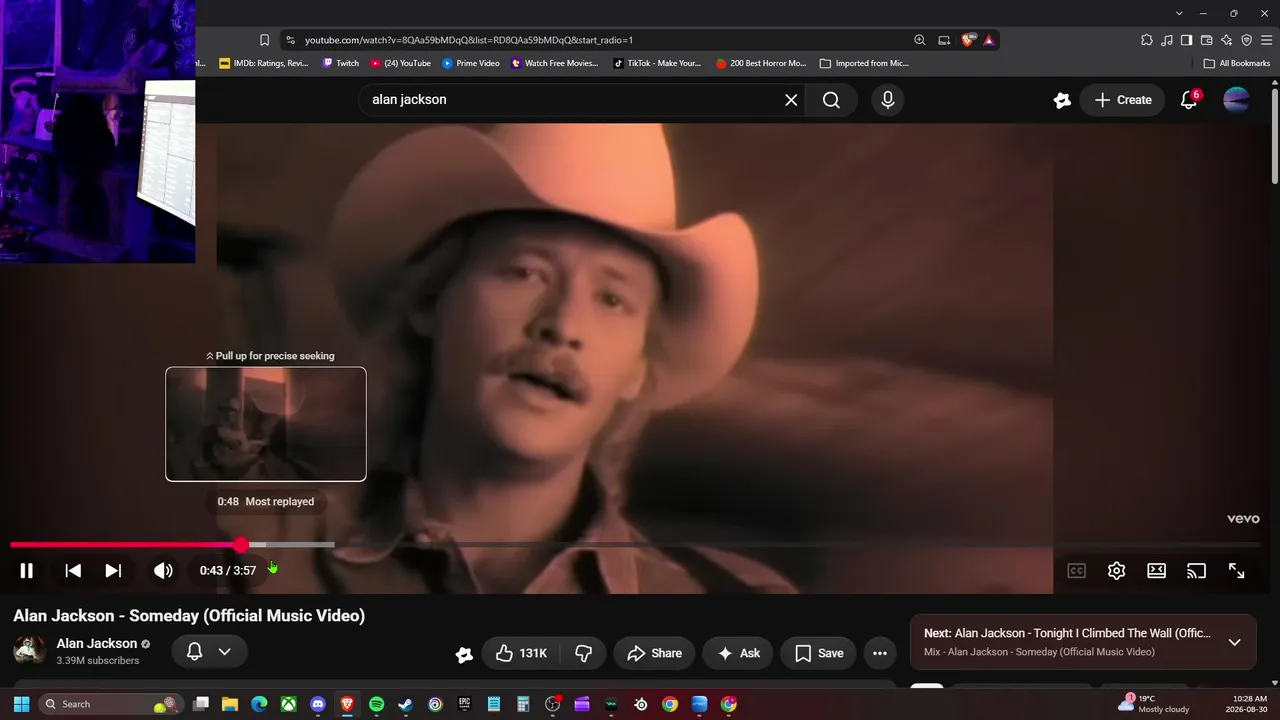Viewport: 1280px width, 720px height.
Task: Open the more actions ellipsis menu
Action: pyautogui.click(x=880, y=653)
